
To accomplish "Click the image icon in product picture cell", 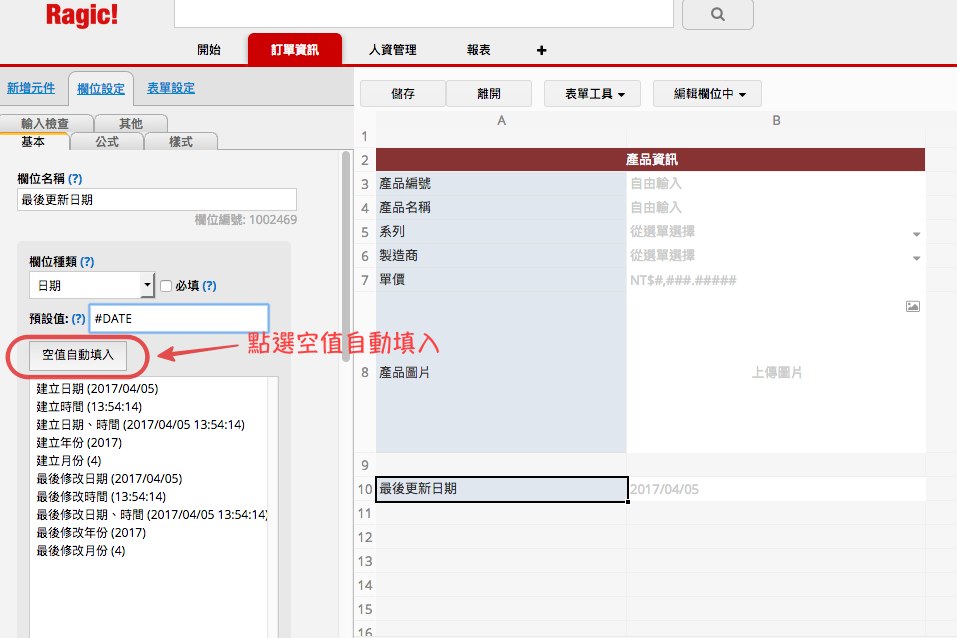I will click(912, 306).
